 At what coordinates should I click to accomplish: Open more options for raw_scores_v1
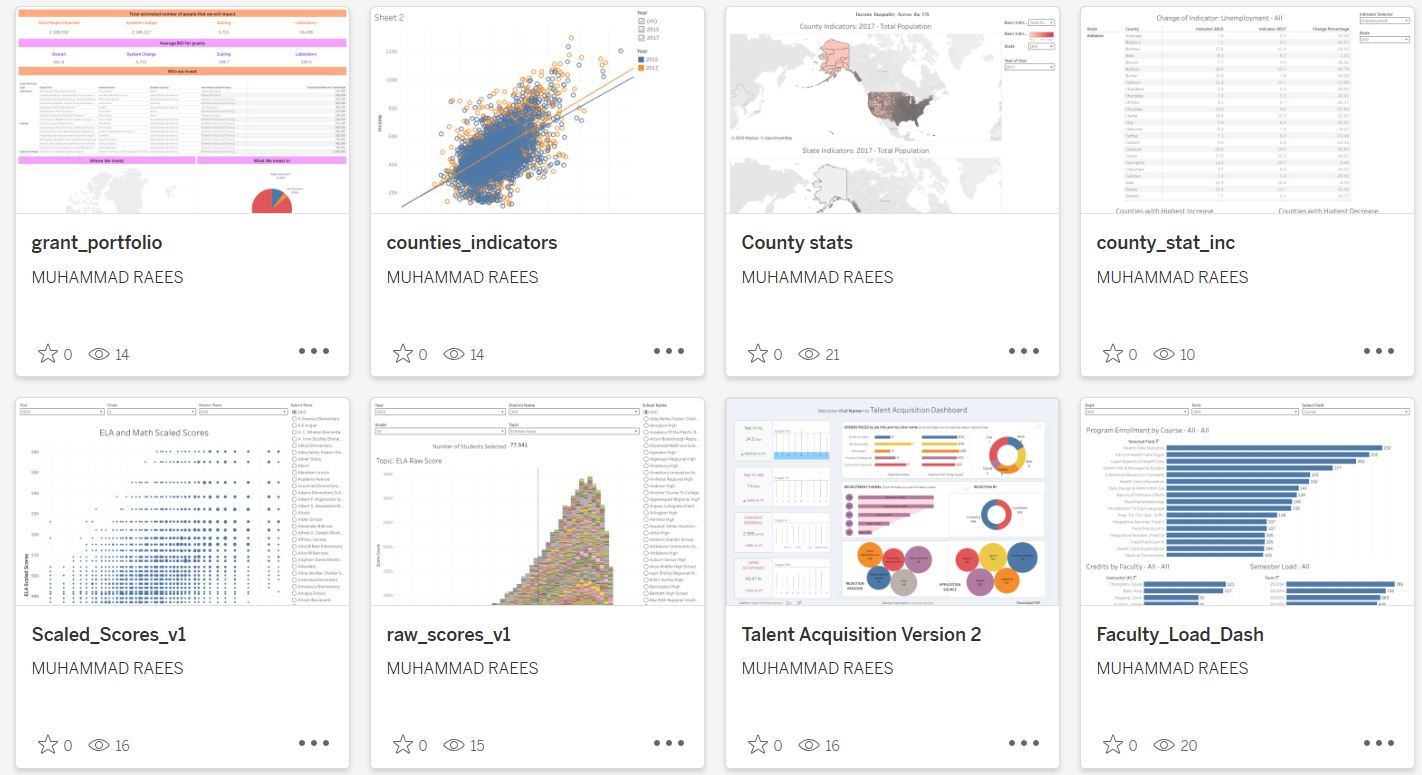(669, 743)
